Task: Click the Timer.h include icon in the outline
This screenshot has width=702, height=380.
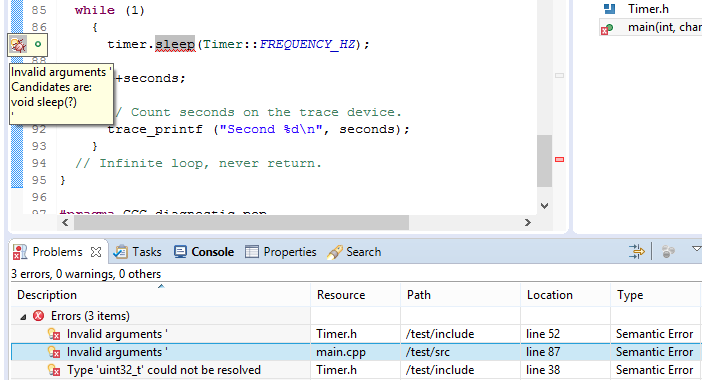Action: click(x=609, y=9)
